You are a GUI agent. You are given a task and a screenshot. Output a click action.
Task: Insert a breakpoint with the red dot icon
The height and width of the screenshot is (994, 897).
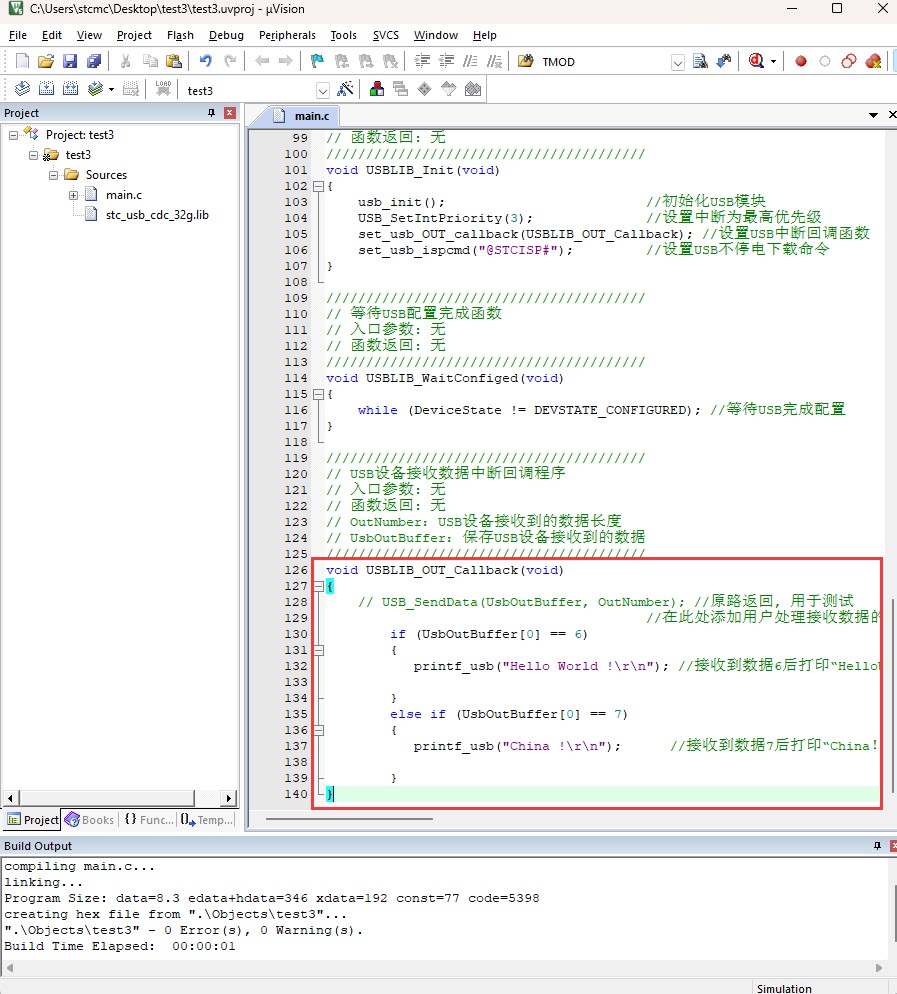click(x=801, y=61)
